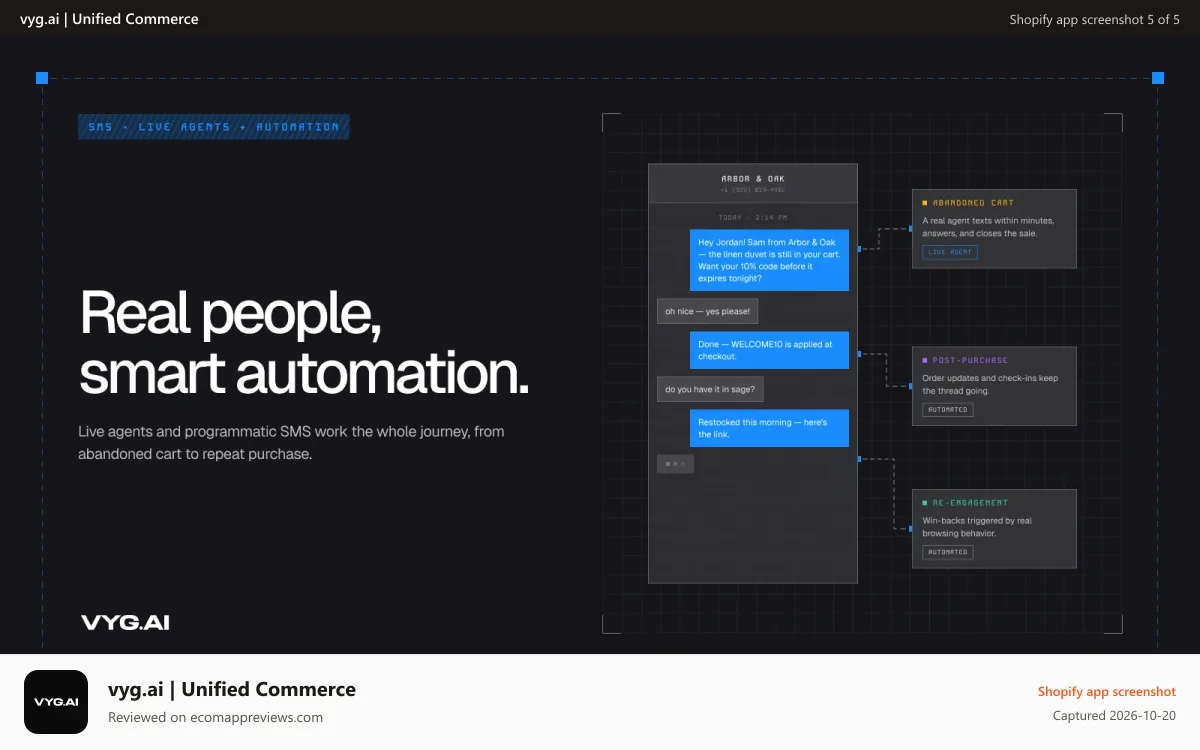Click 'Win-backs triggered by real browsing behavior' text
Image resolution: width=1200 pixels, height=750 pixels.
pos(977,527)
